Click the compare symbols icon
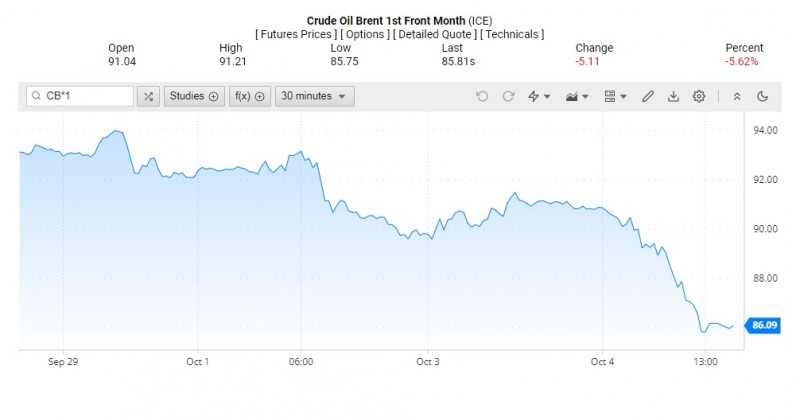 [x=148, y=96]
